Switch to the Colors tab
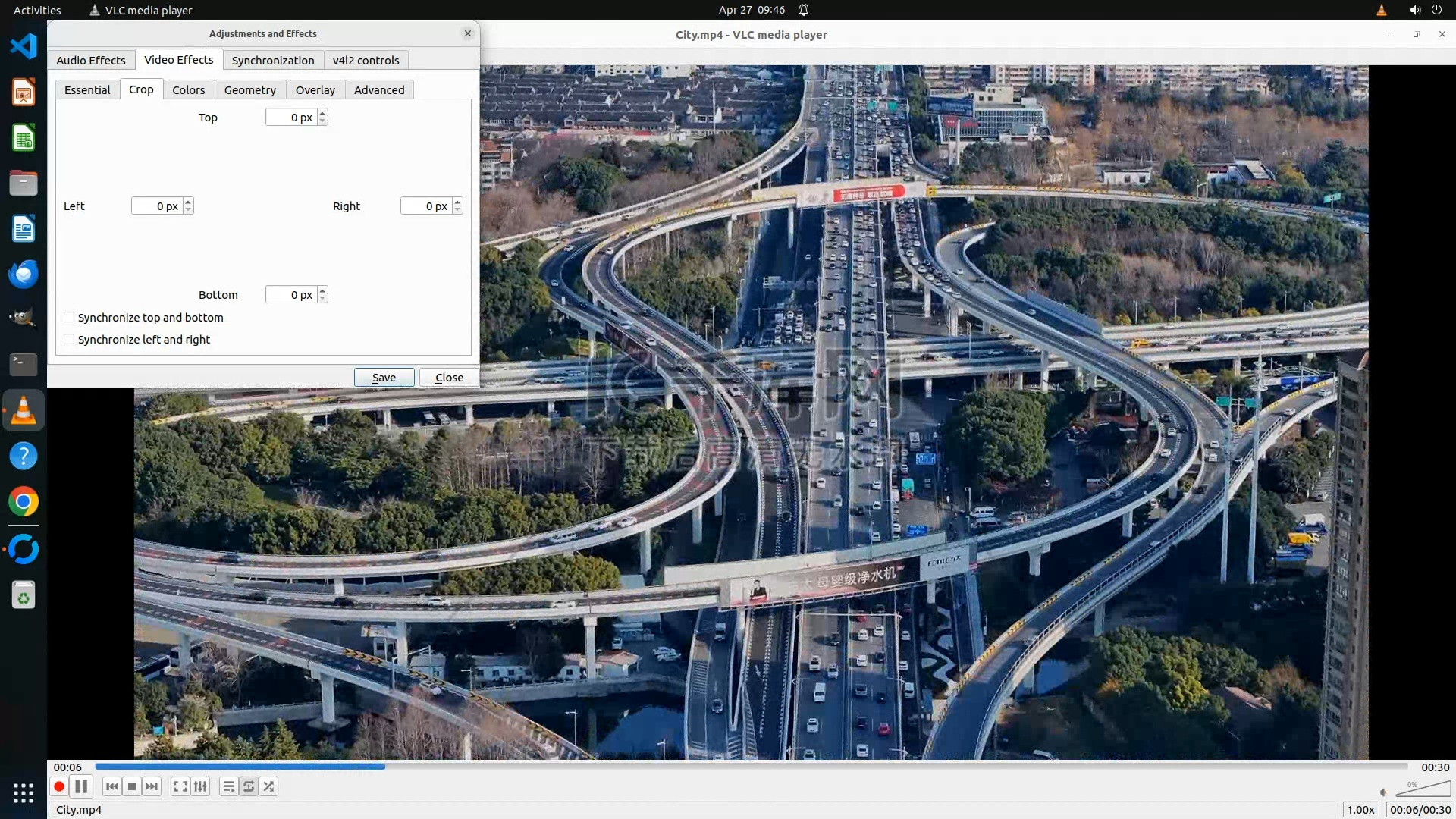Screen dimensions: 1456x819 coord(188,89)
